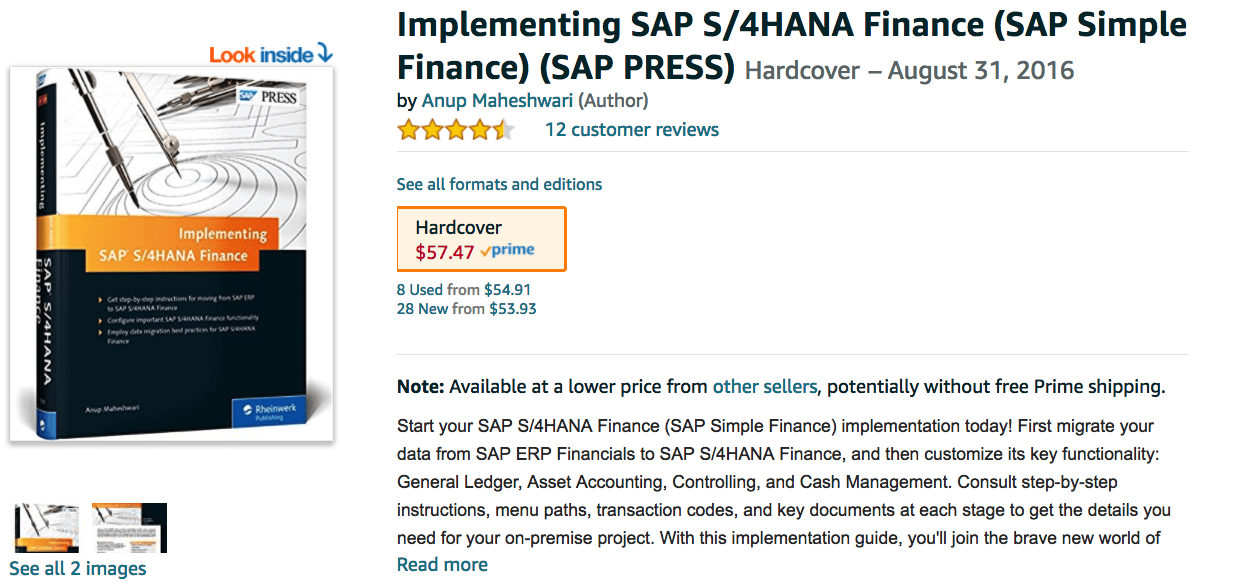This screenshot has height=585, width=1236.
Task: Open See all 2 images link
Action: [x=78, y=569]
